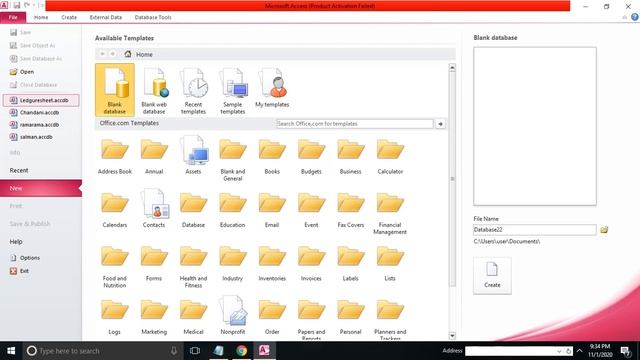Open Sample templates

pyautogui.click(x=233, y=91)
